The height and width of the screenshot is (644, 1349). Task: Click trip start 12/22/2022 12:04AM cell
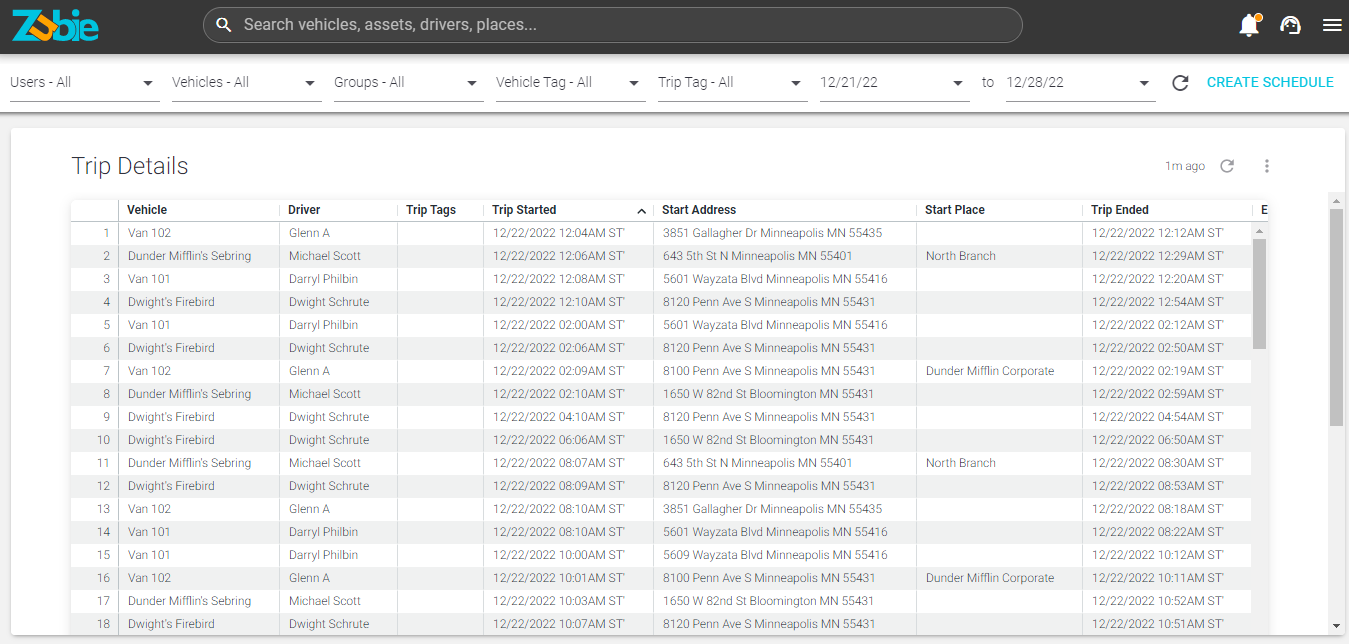559,233
